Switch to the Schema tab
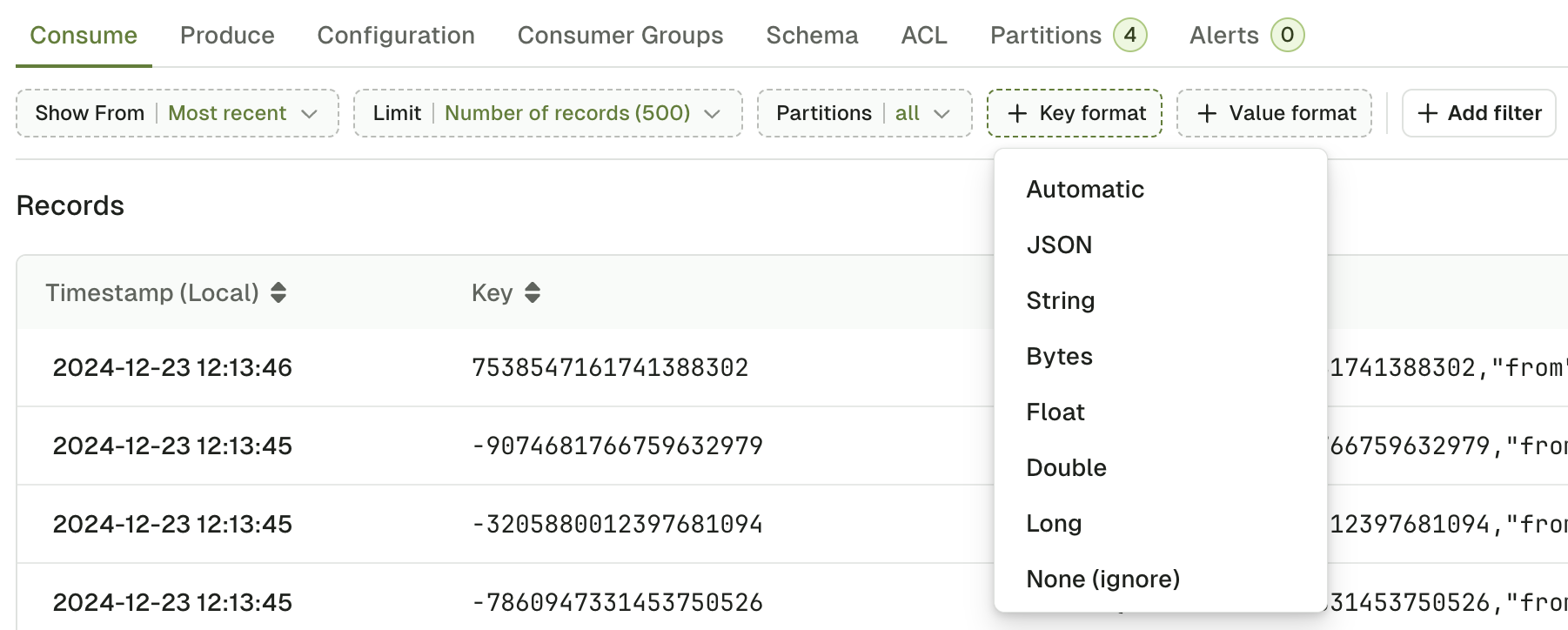 [x=812, y=35]
